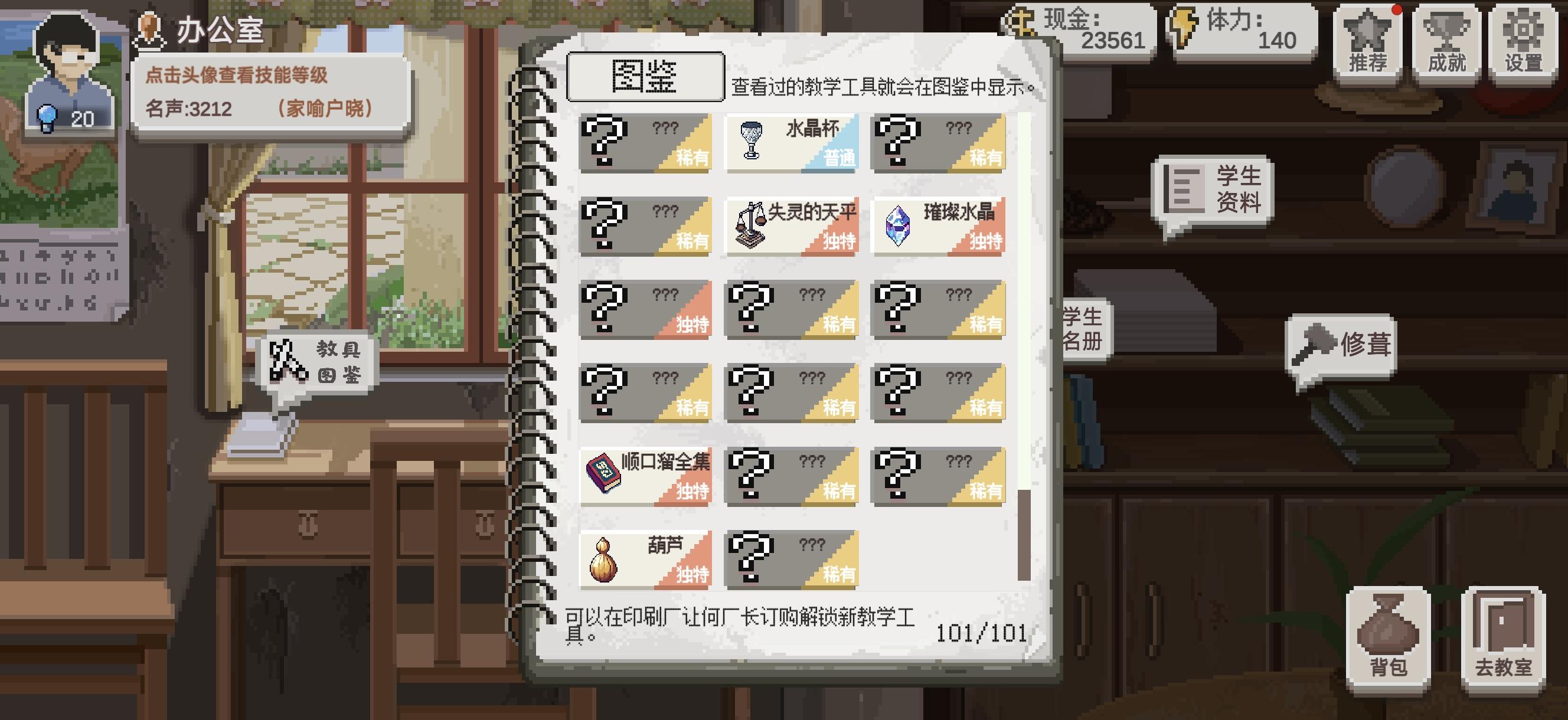Open the 学生资料 list bubble
The width and height of the screenshot is (1568, 720).
[x=1211, y=191]
